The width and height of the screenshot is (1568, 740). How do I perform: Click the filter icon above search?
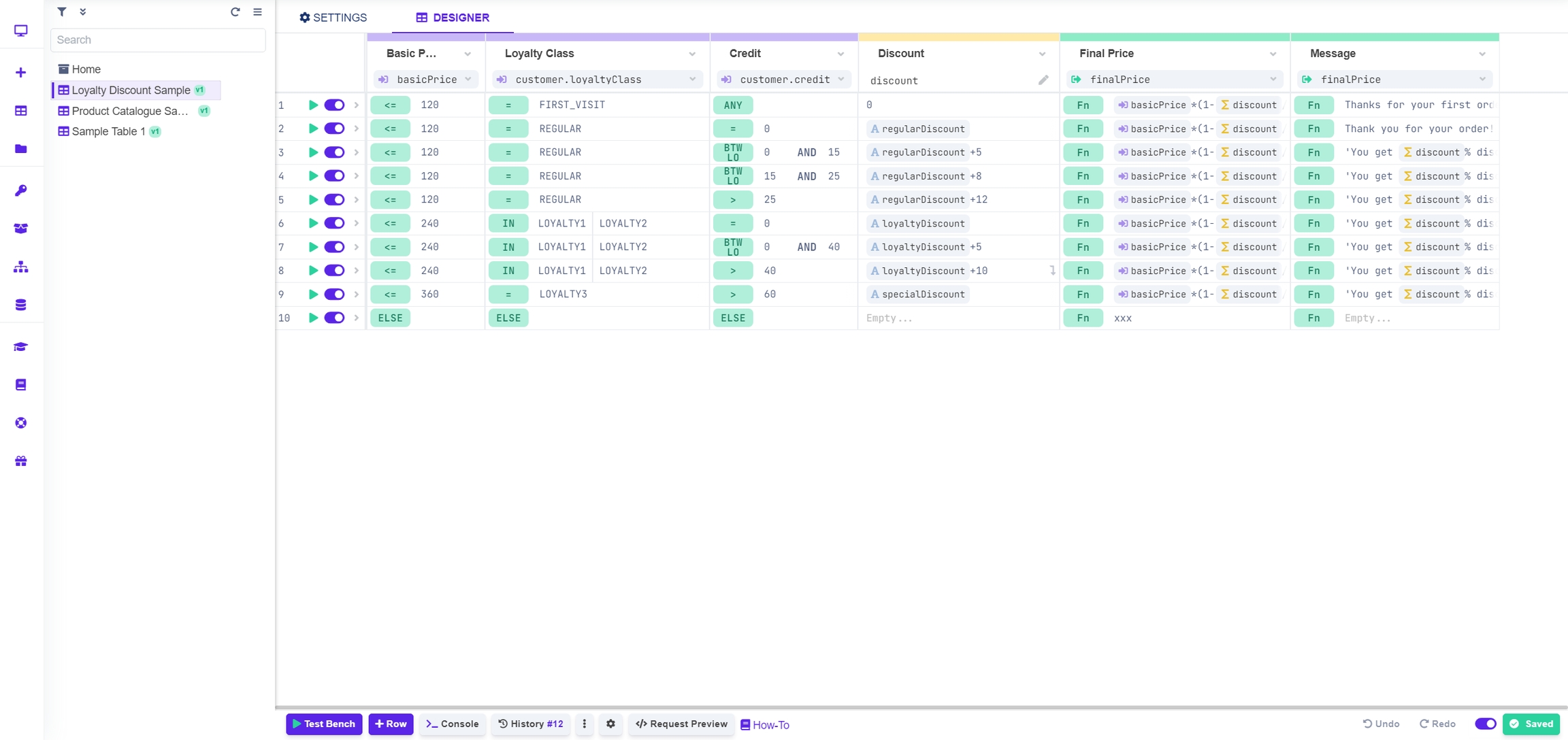[x=62, y=12]
